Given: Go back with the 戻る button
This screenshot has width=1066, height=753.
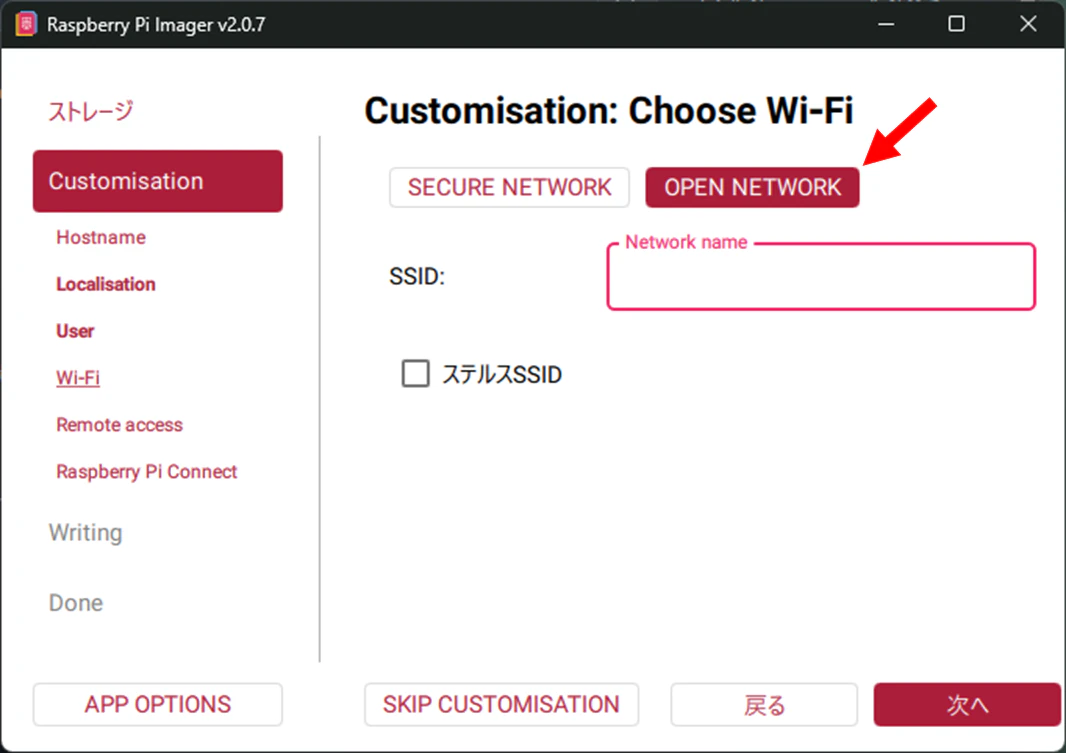Looking at the screenshot, I should pyautogui.click(x=764, y=705).
